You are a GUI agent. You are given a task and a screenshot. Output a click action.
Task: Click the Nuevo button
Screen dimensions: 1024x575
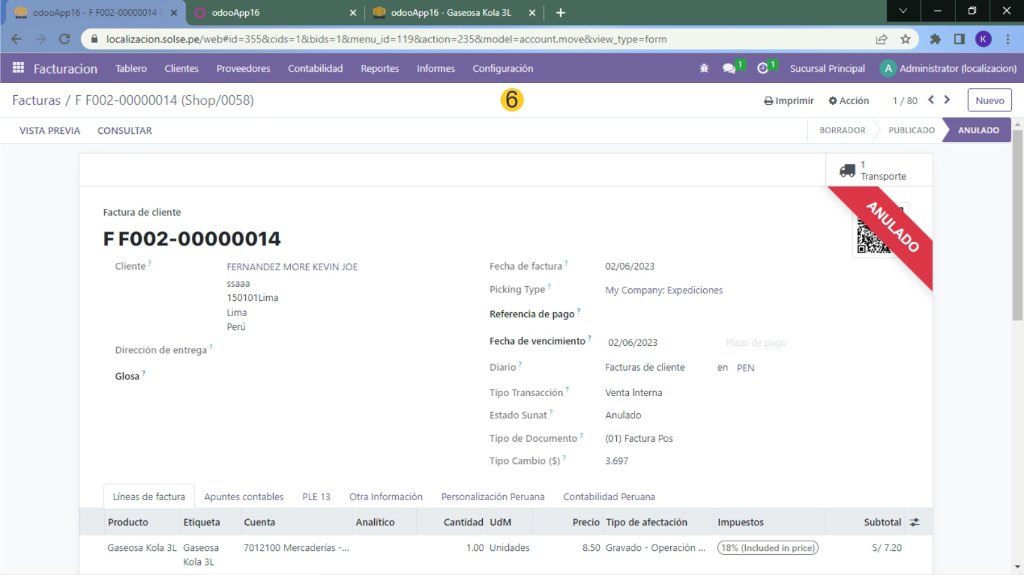click(989, 100)
